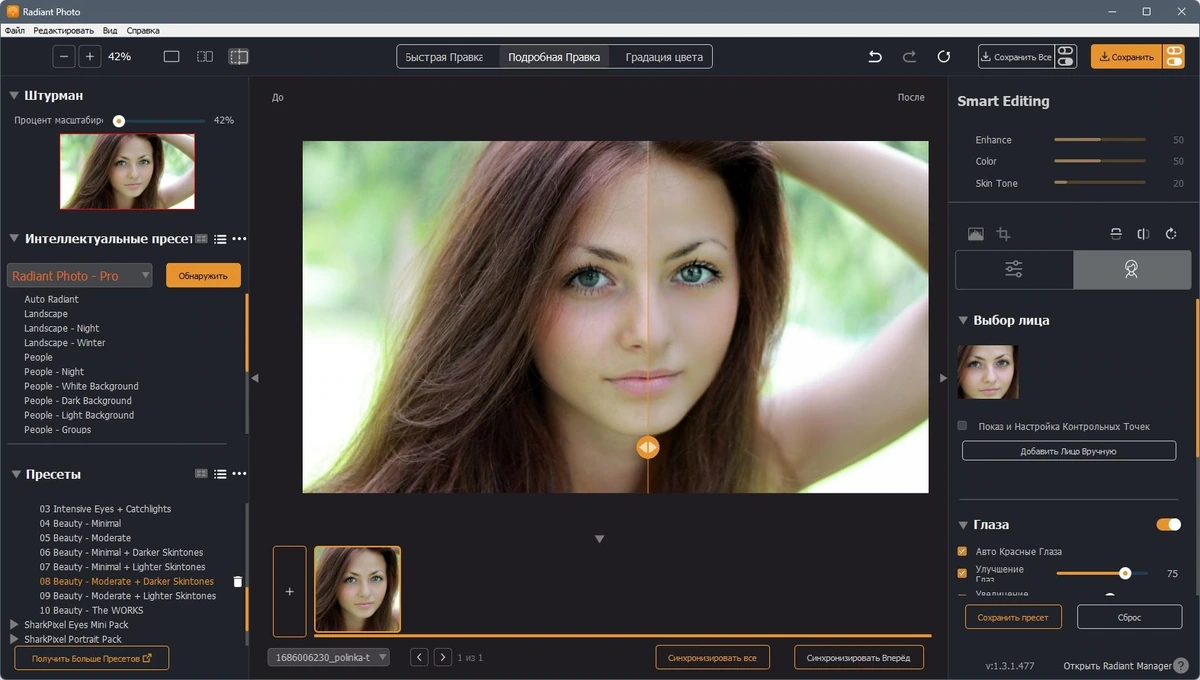1200x680 pixels.
Task: Toggle the switch beside orange Сохранить button
Action: 1172,57
